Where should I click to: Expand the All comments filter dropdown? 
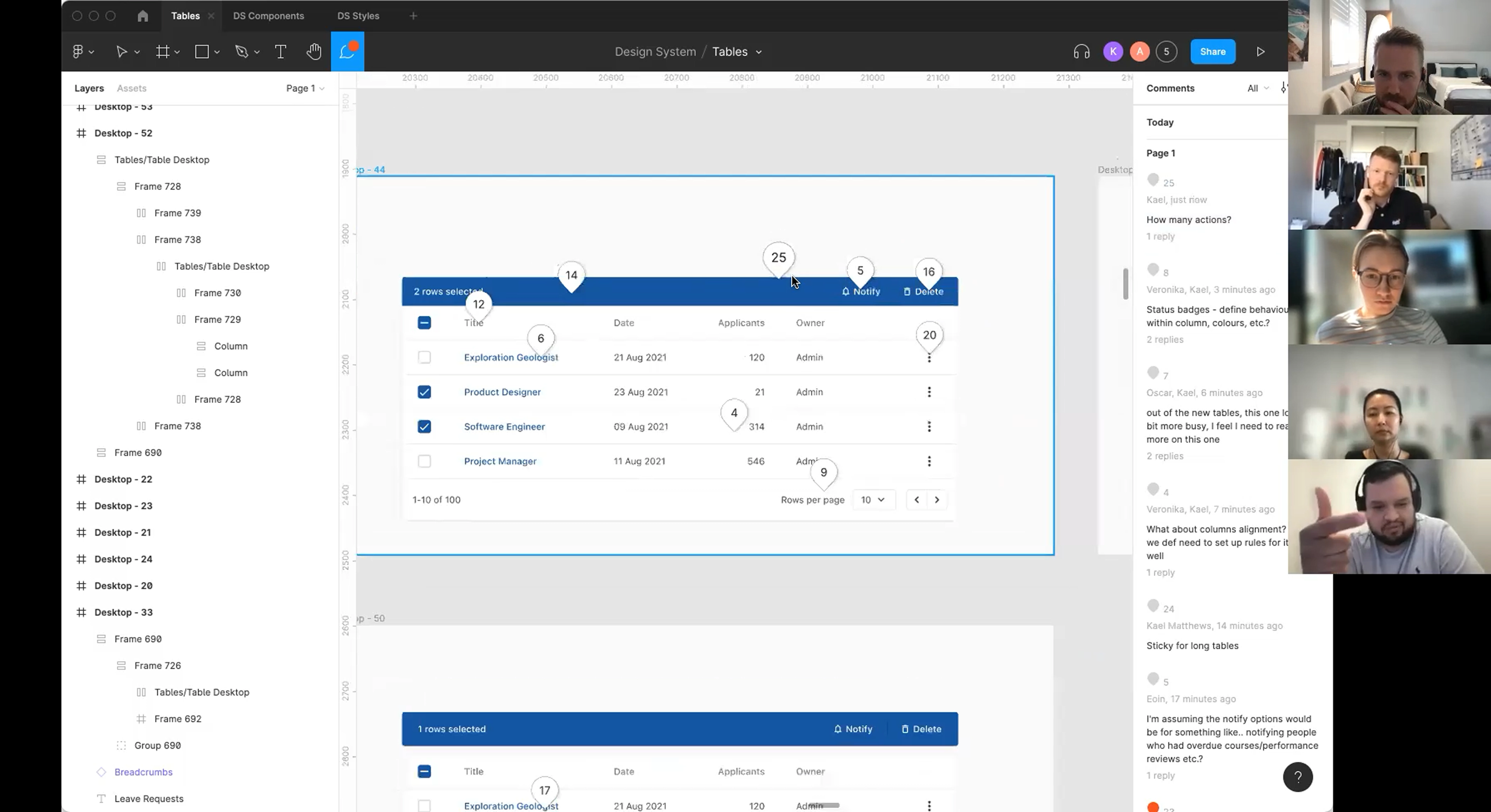click(x=1258, y=88)
